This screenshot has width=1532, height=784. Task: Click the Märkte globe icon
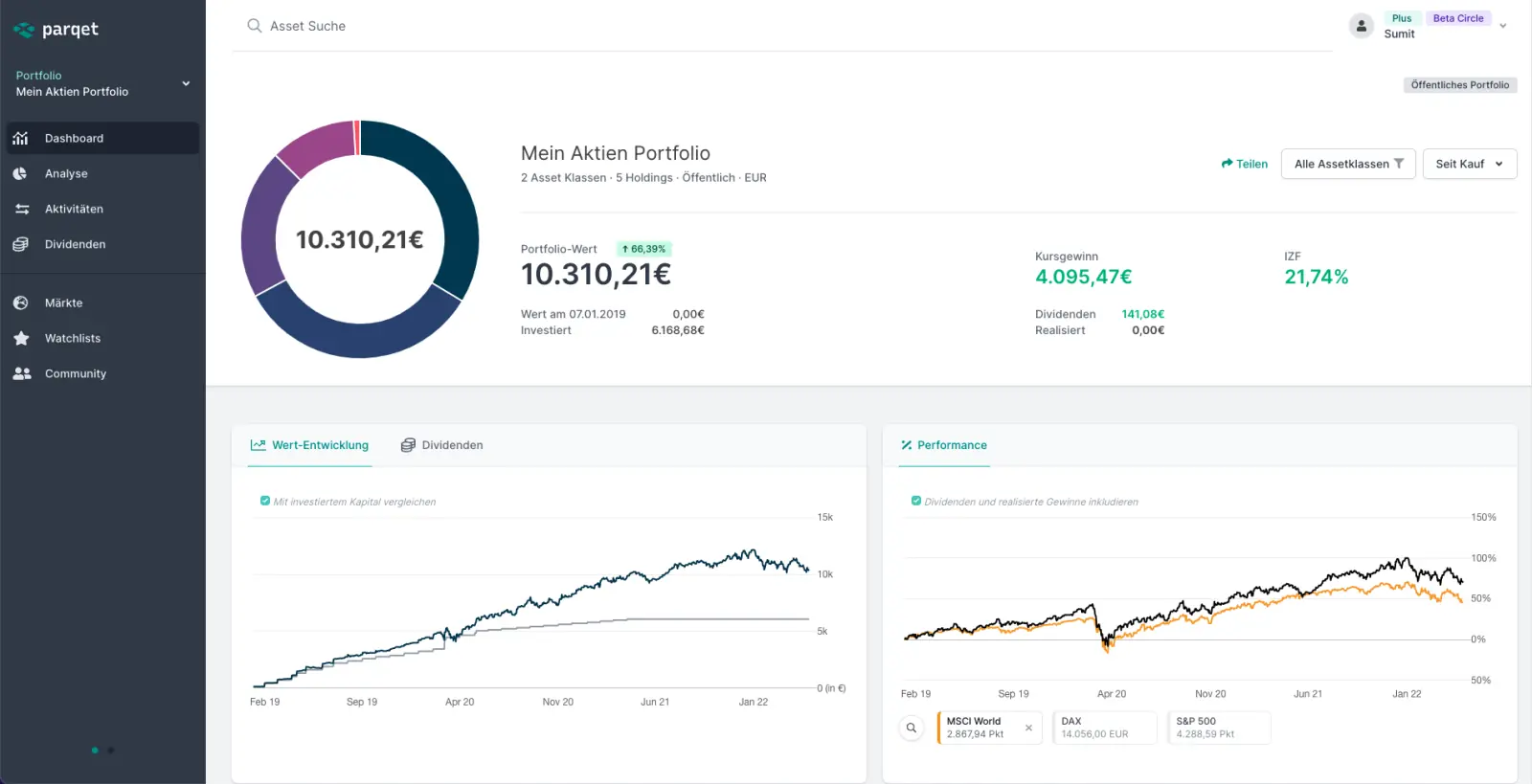[20, 302]
